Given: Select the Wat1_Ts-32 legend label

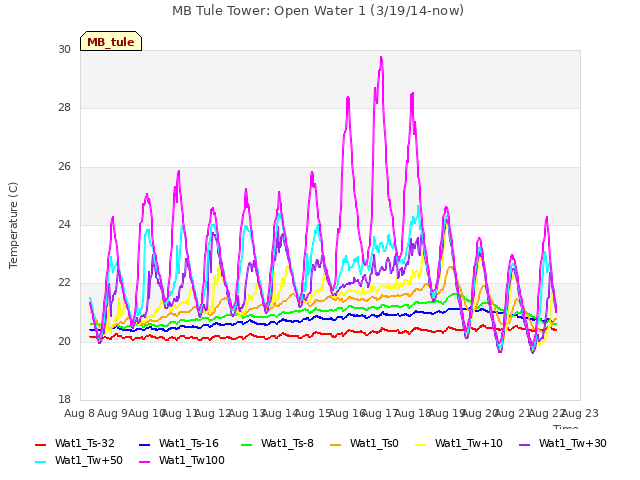Looking at the screenshot, I should (x=84, y=443).
